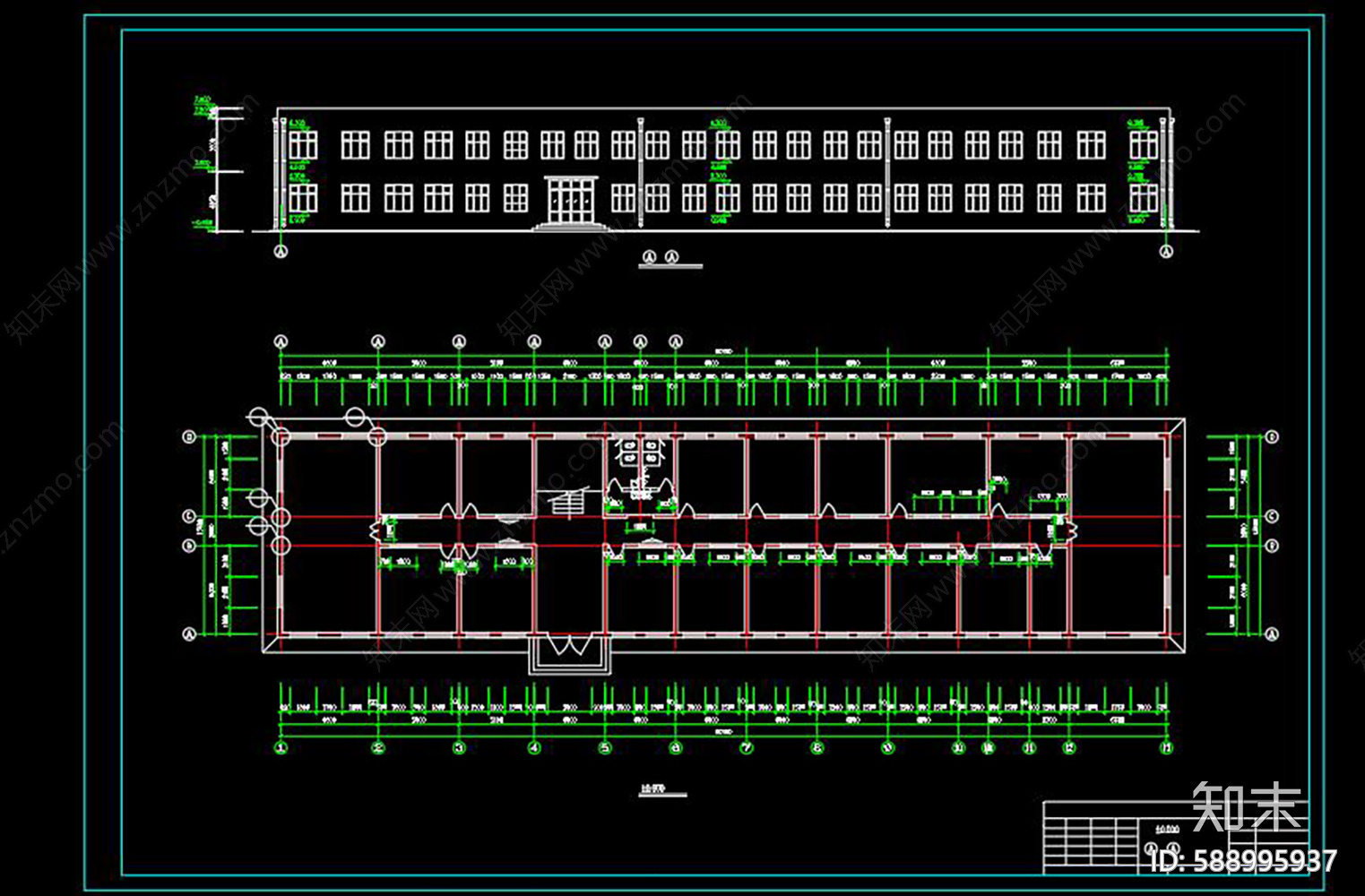Select grid bubble 1 below the floor plan
The image size is (1365, 896).
pyautogui.click(x=281, y=747)
